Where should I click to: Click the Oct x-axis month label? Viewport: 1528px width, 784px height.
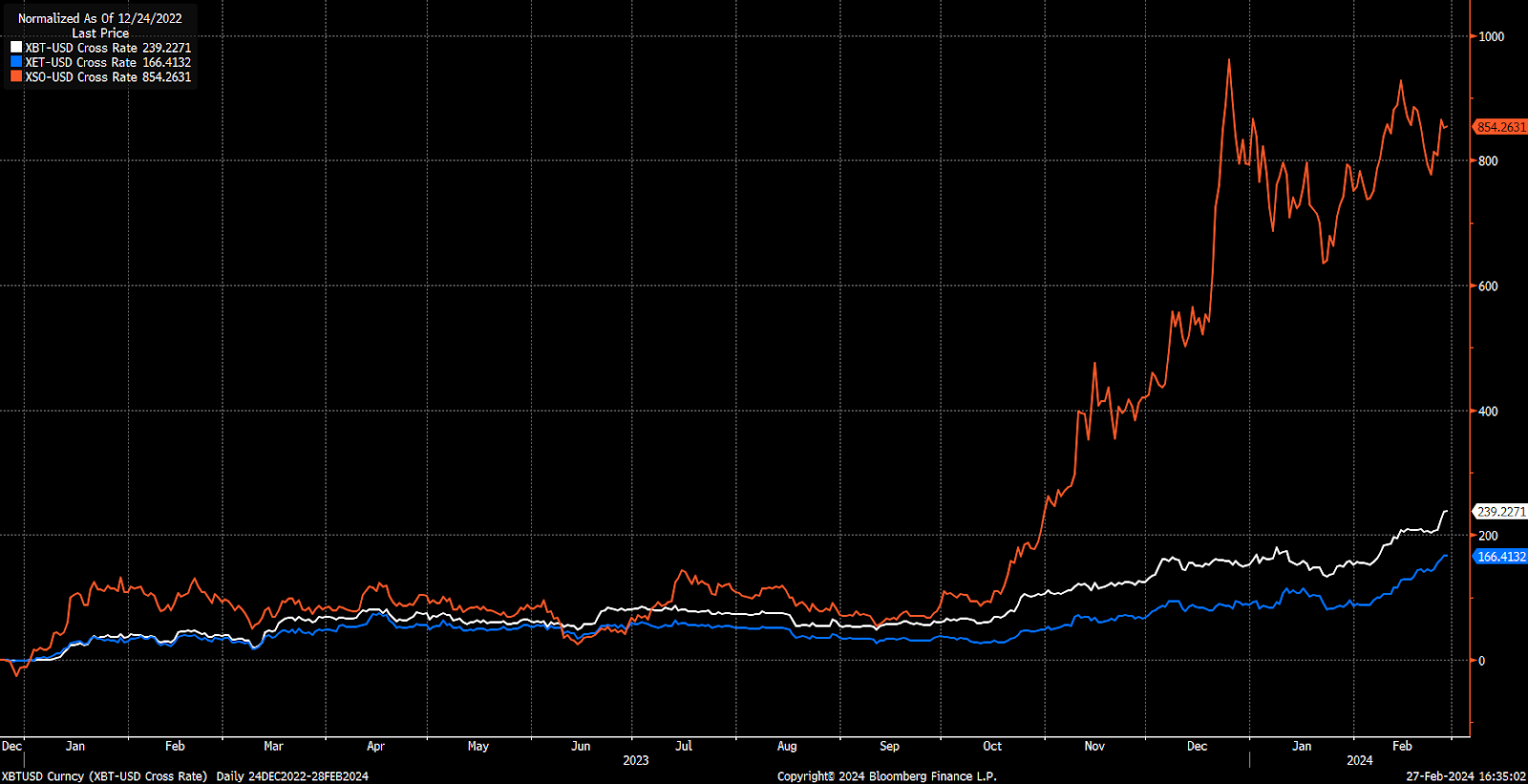point(992,746)
